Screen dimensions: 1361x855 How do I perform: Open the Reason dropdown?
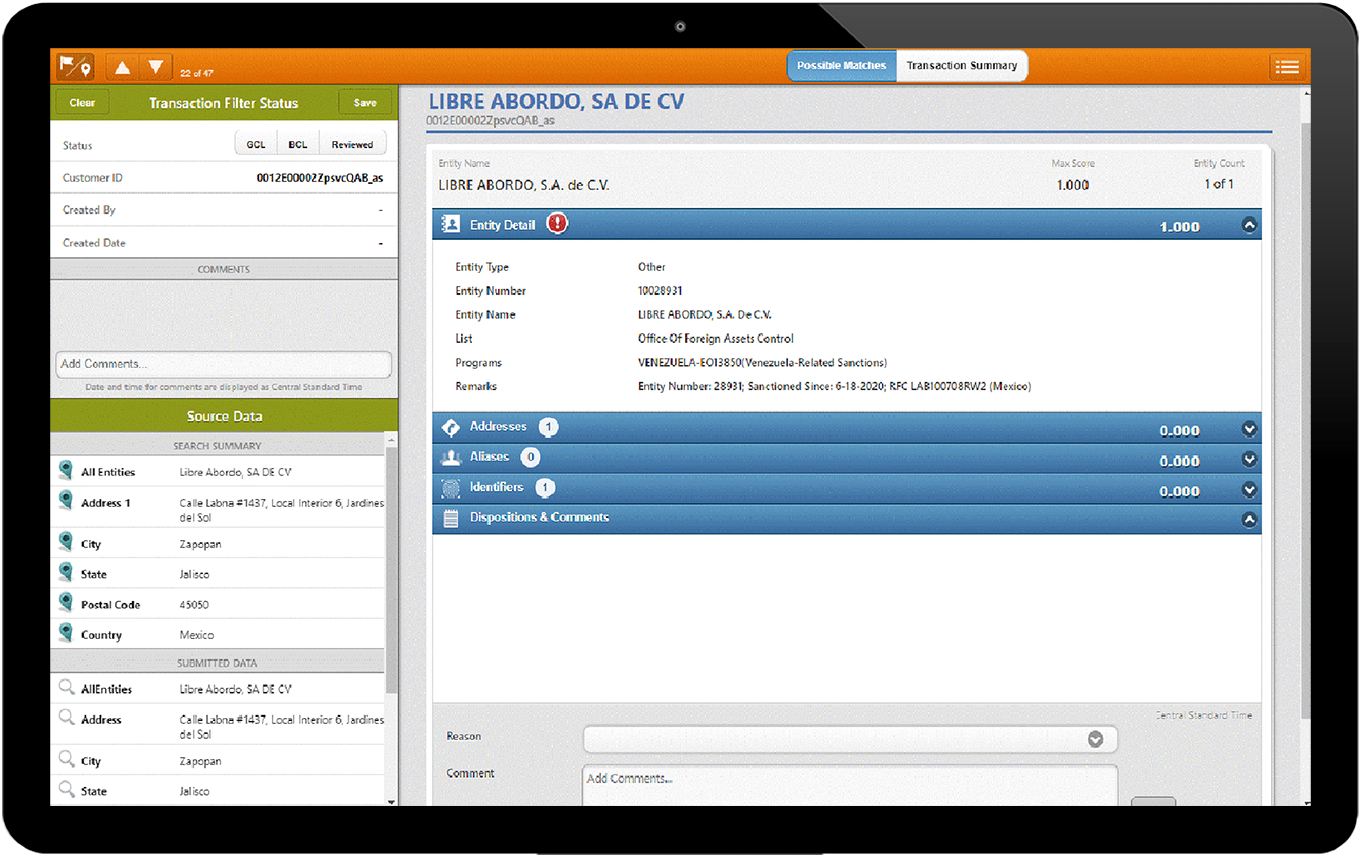coord(1095,739)
